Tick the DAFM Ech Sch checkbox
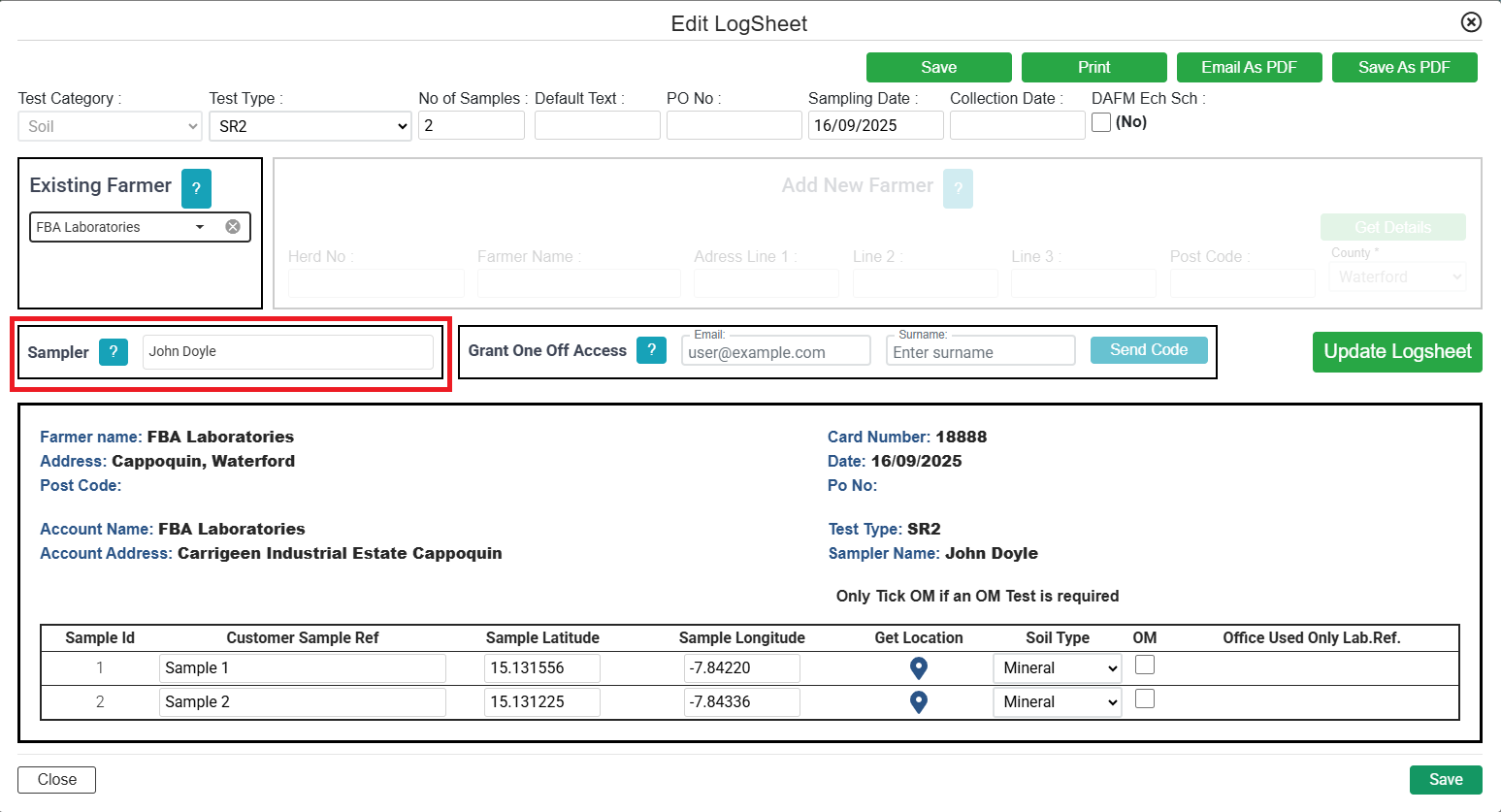The height and width of the screenshot is (812, 1501). 1101,123
